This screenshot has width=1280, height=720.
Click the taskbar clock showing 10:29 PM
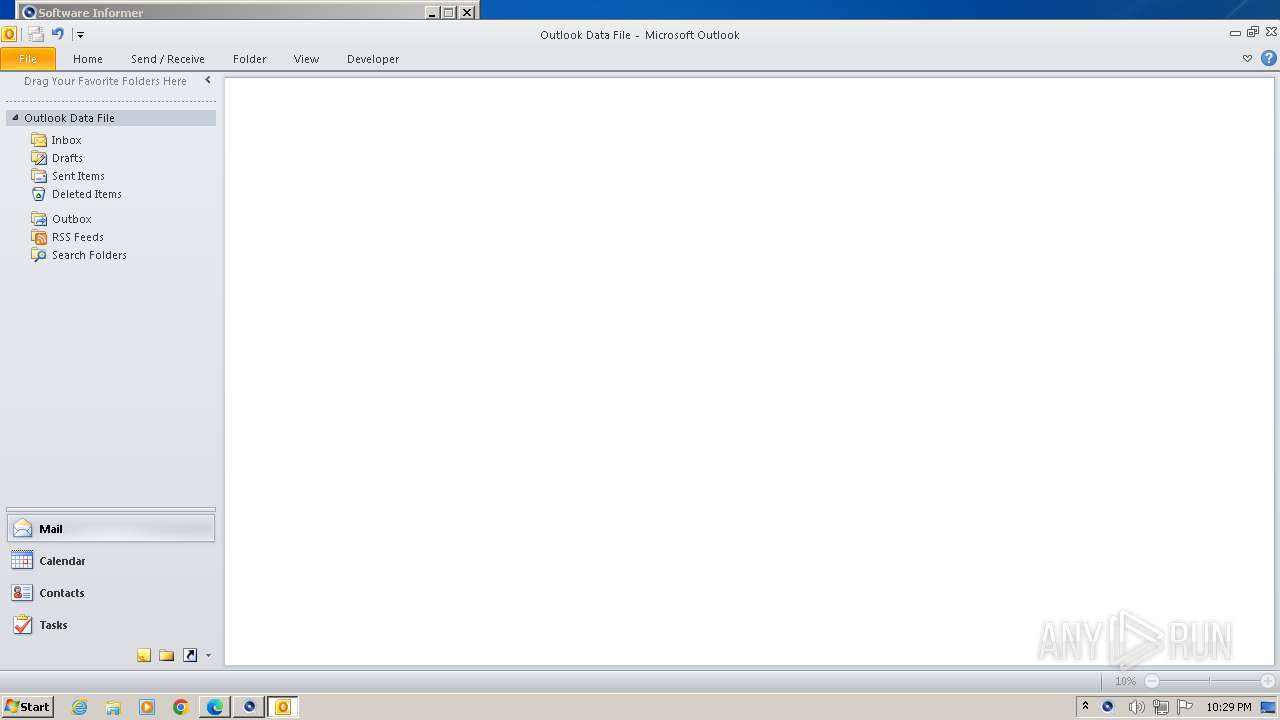click(x=1229, y=707)
